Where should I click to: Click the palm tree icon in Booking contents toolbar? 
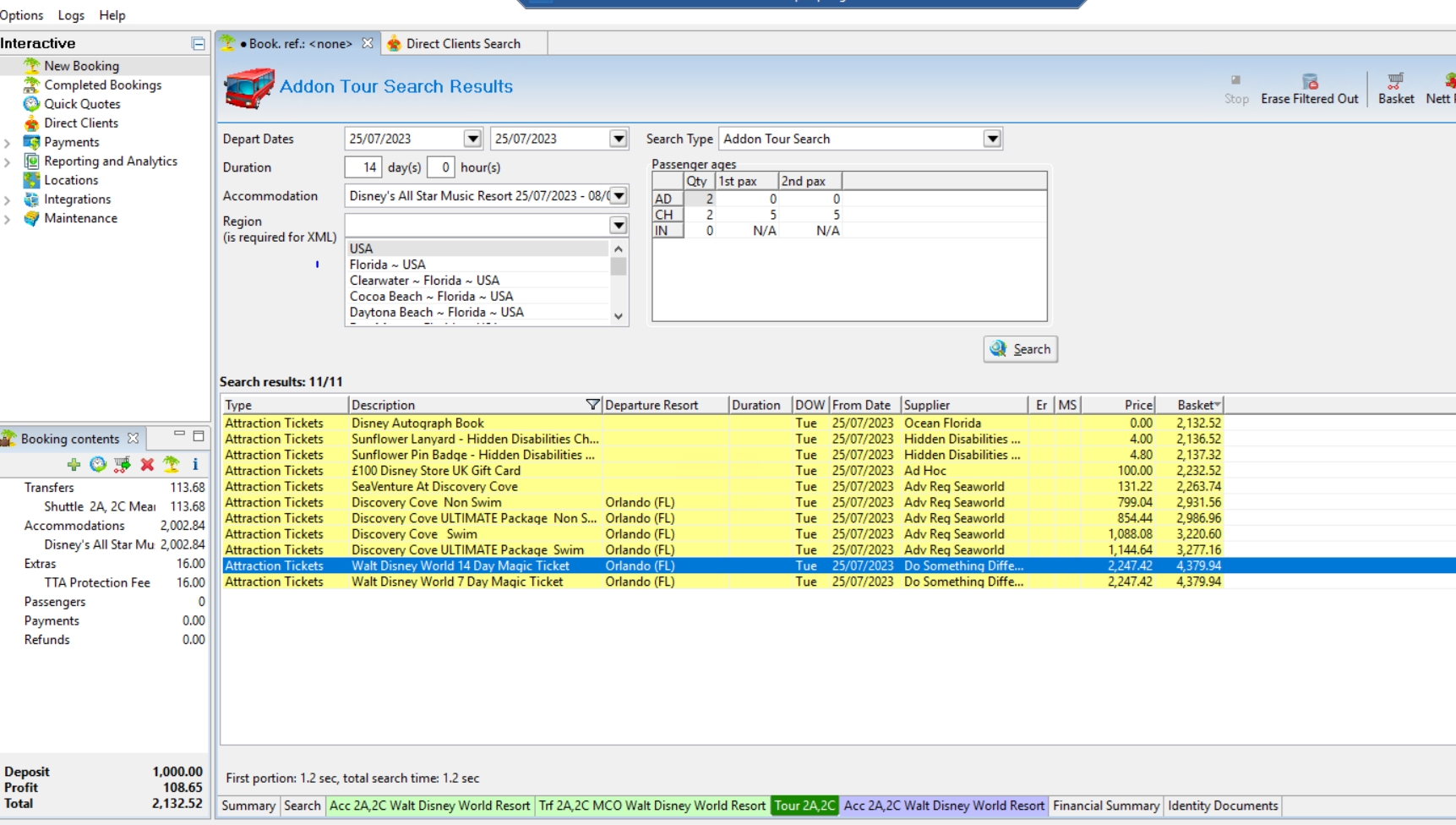tap(172, 464)
